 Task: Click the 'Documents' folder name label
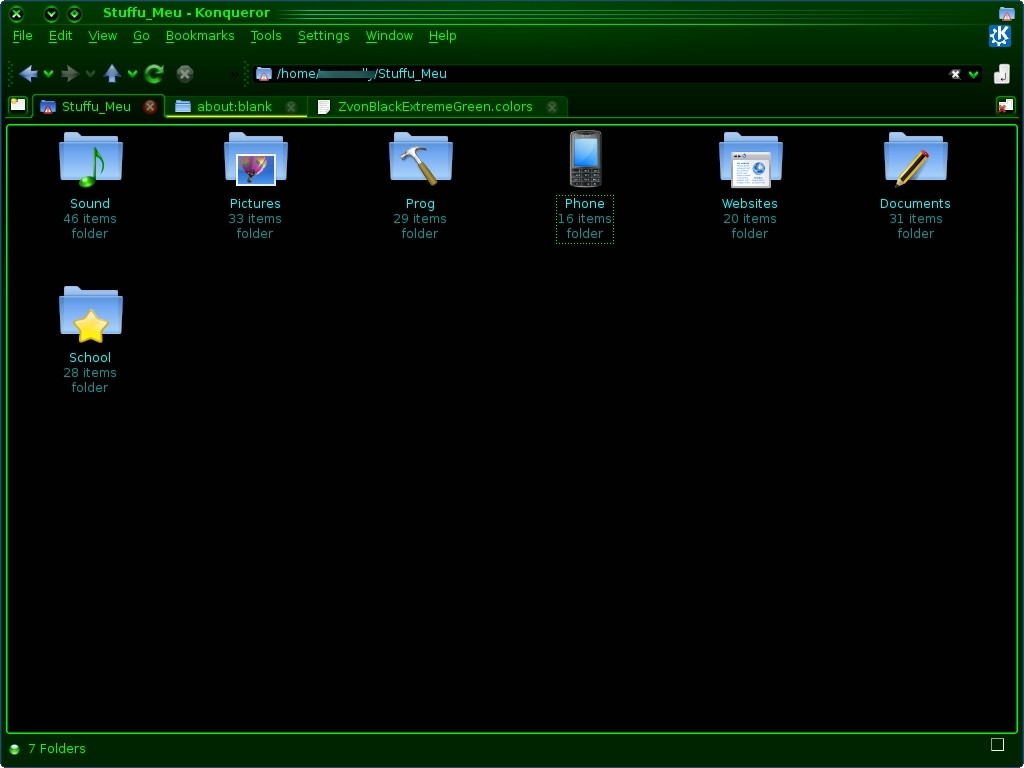tap(915, 203)
